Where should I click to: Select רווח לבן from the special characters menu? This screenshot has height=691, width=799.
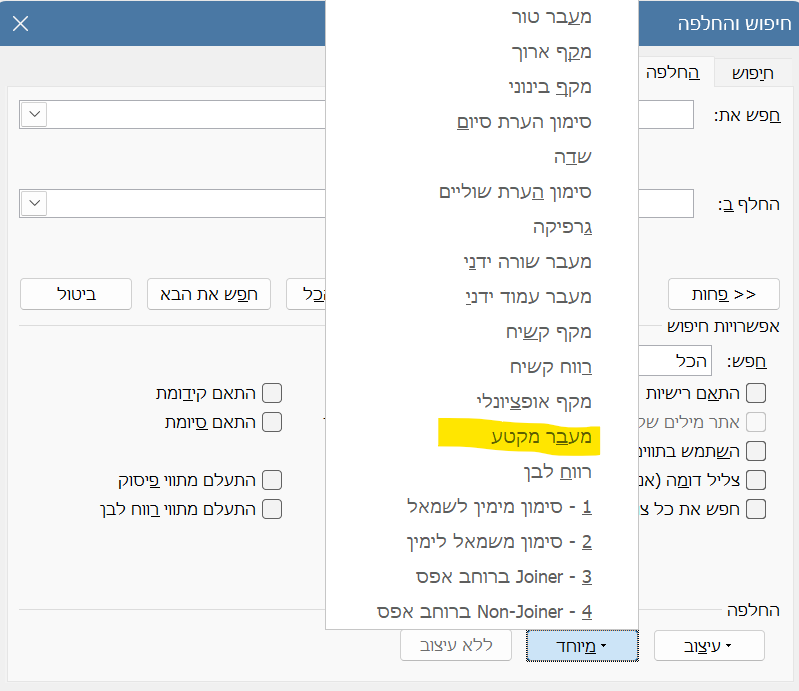tap(557, 472)
